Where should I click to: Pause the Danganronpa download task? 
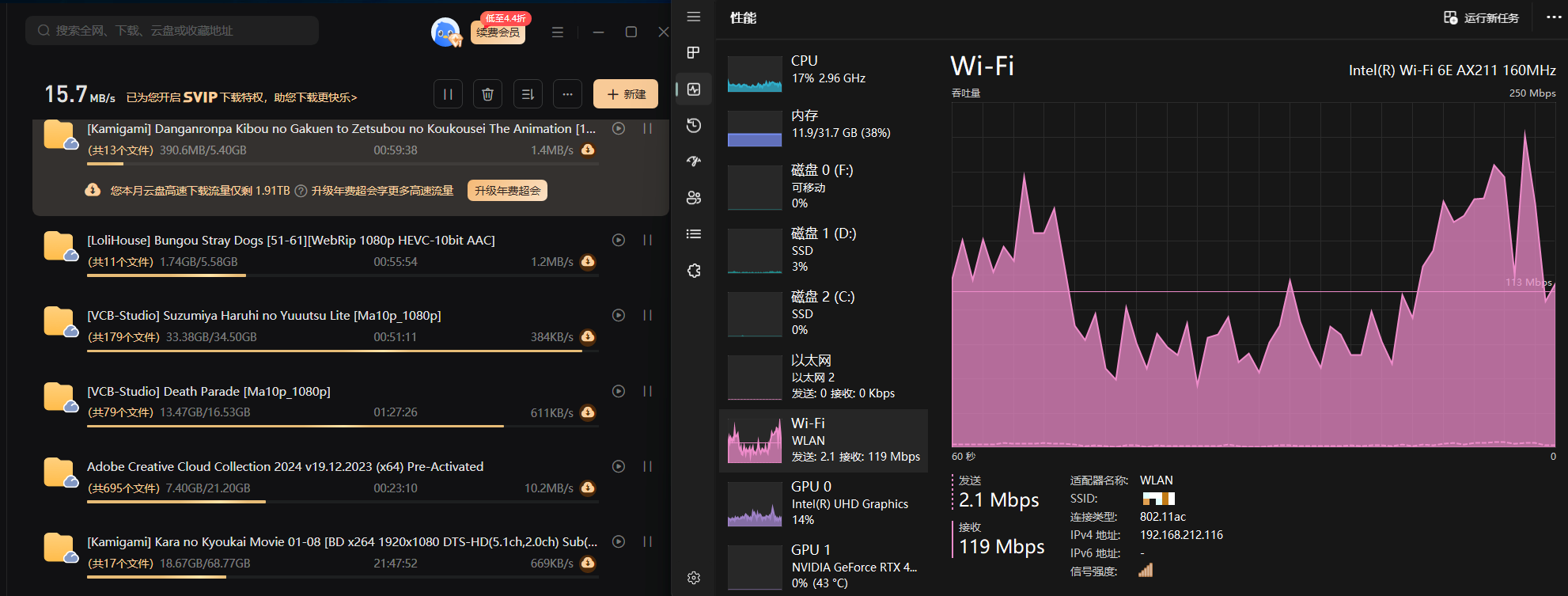click(647, 128)
